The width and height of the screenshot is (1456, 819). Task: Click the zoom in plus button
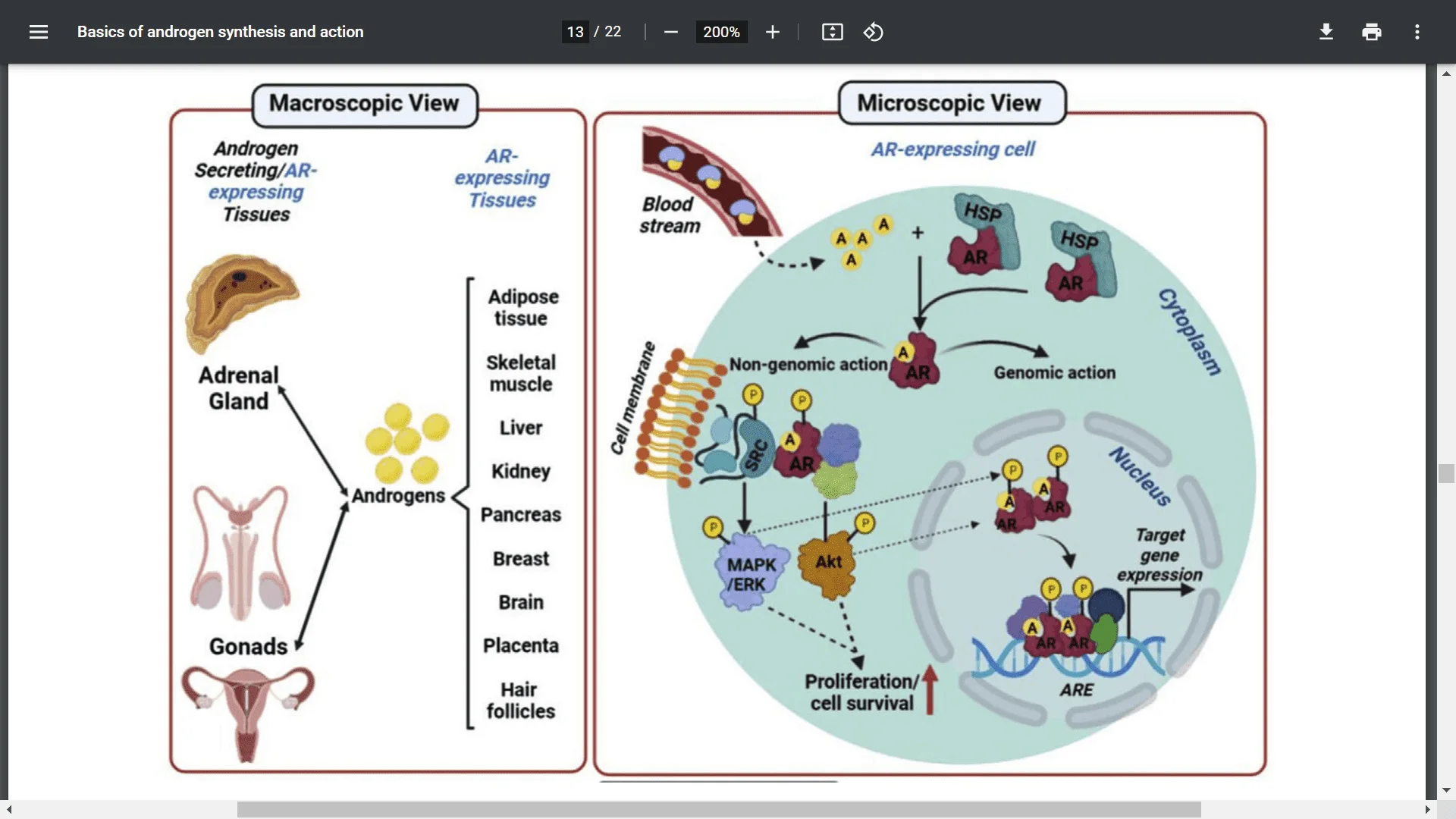(772, 32)
